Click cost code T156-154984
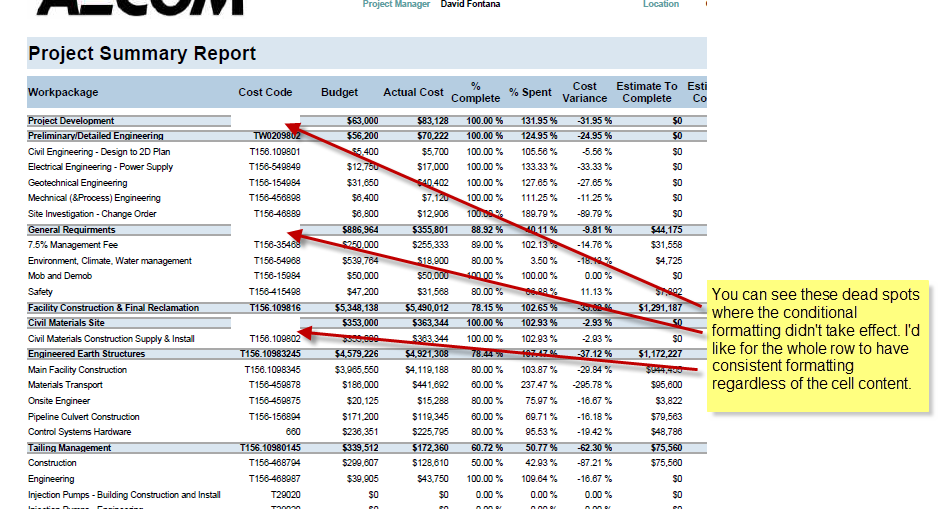This screenshot has height=509, width=947. (x=275, y=182)
